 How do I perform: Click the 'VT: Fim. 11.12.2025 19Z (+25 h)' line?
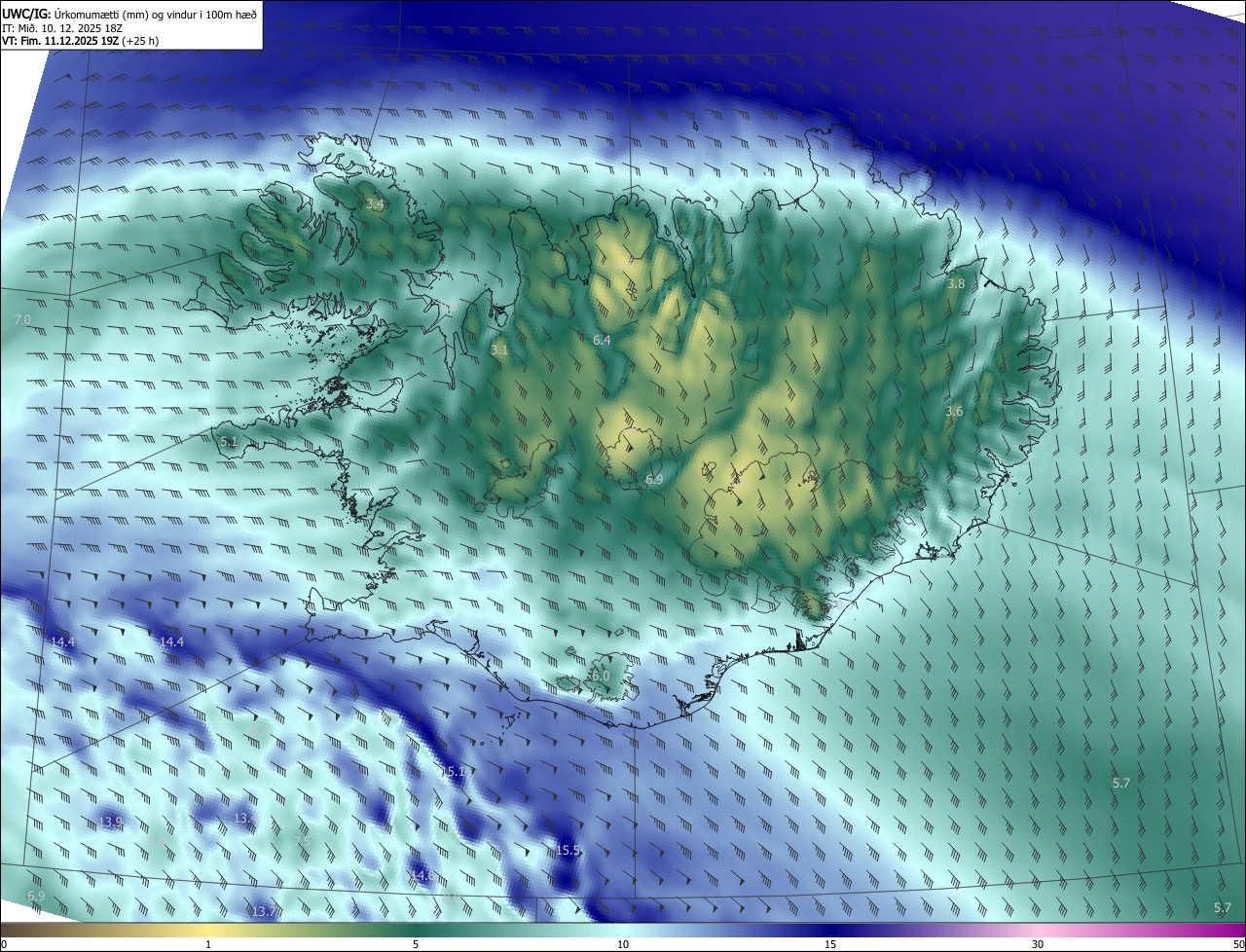point(80,41)
